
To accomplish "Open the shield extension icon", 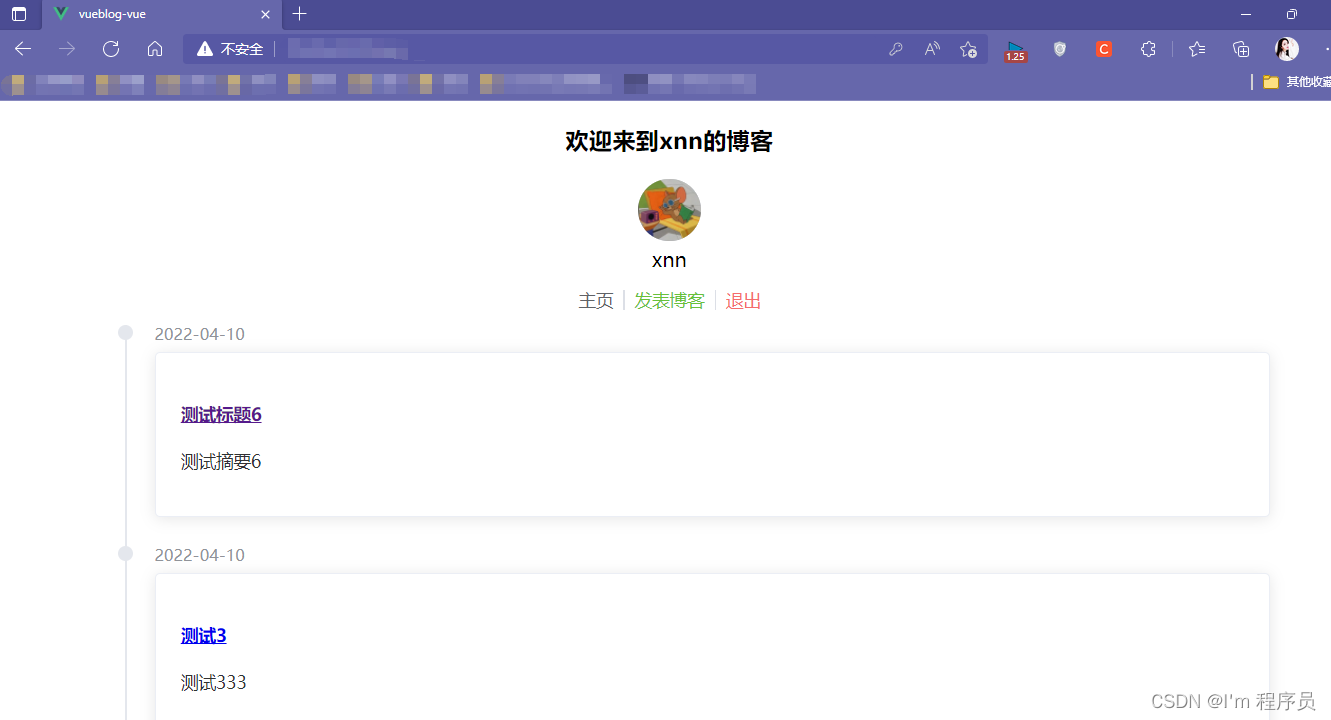I will [1060, 49].
